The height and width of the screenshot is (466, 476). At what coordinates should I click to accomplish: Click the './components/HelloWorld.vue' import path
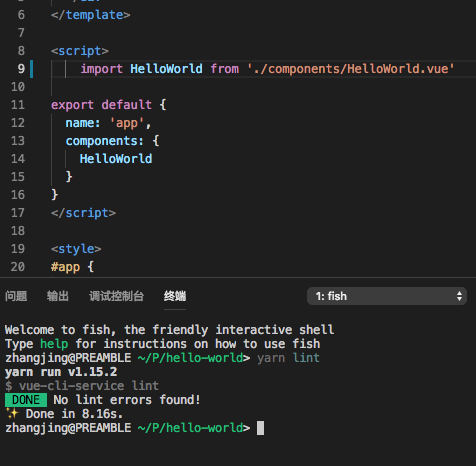click(351, 69)
